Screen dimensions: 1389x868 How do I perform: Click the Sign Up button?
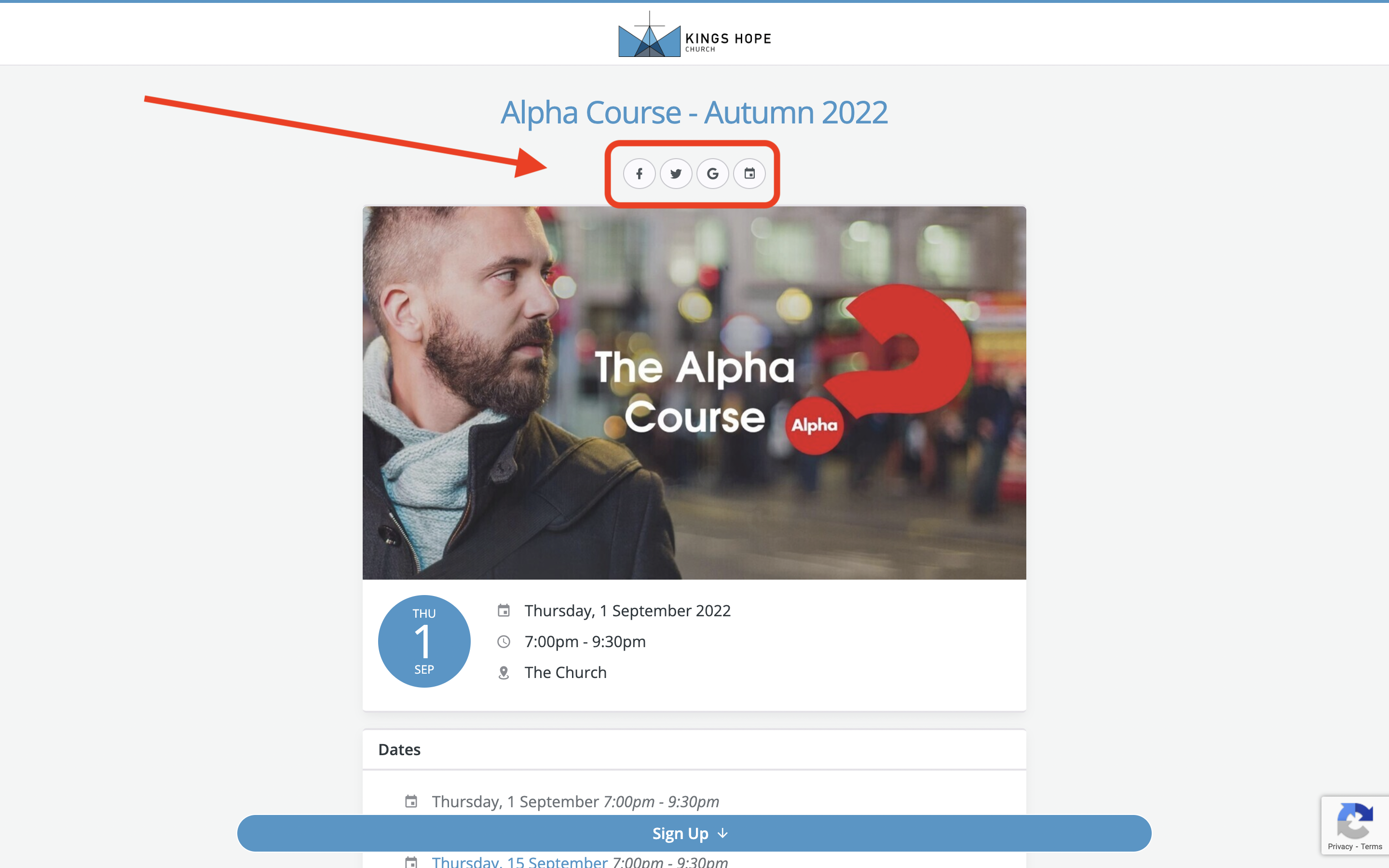694,833
